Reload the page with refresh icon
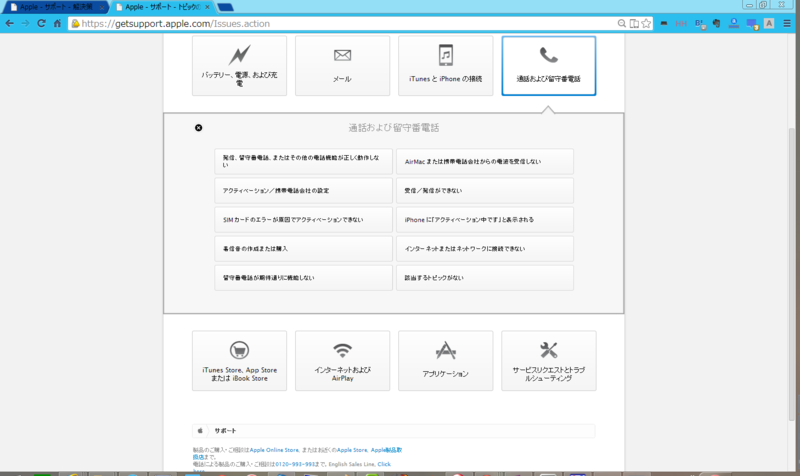Viewport: 800px width, 476px height. (x=41, y=23)
